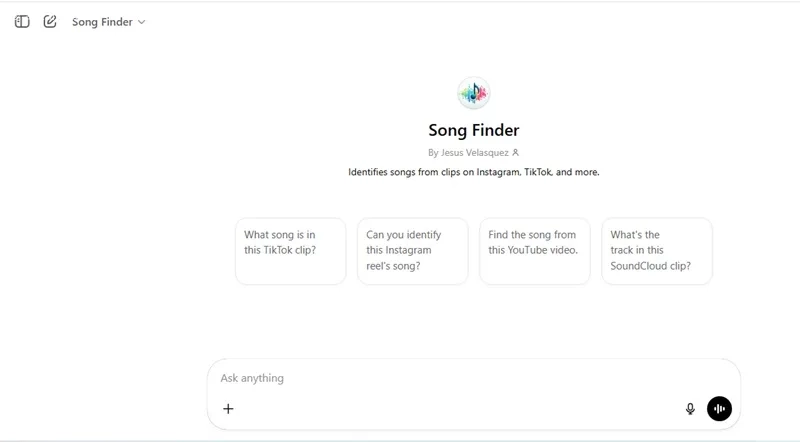
Task: Click the profile icon beside Jesus Velasquez
Action: coord(516,153)
